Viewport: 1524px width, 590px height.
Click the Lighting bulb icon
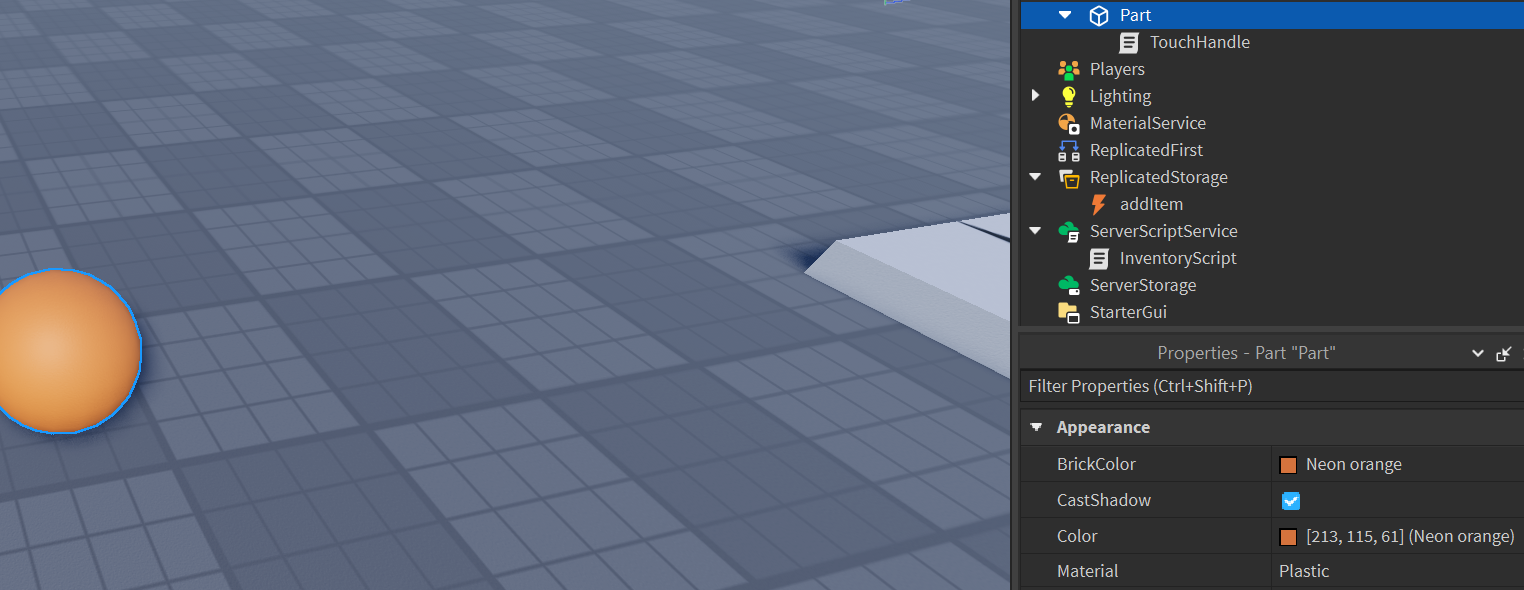[1068, 95]
